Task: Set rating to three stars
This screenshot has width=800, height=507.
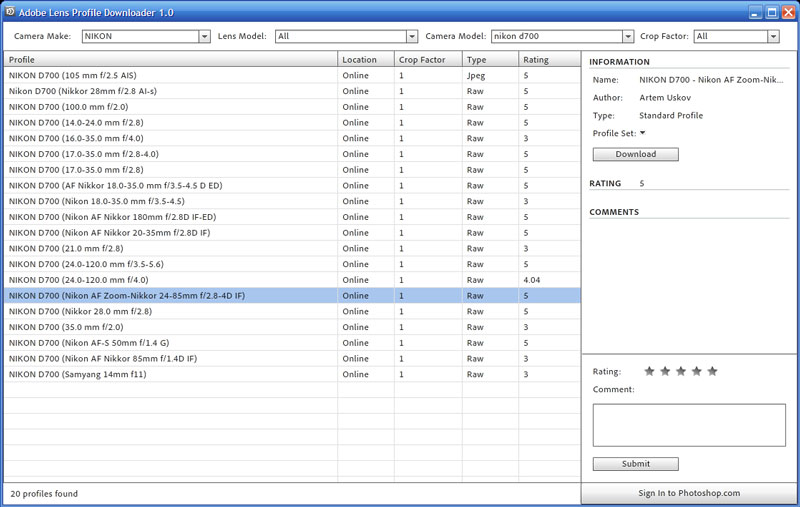Action: (x=681, y=371)
